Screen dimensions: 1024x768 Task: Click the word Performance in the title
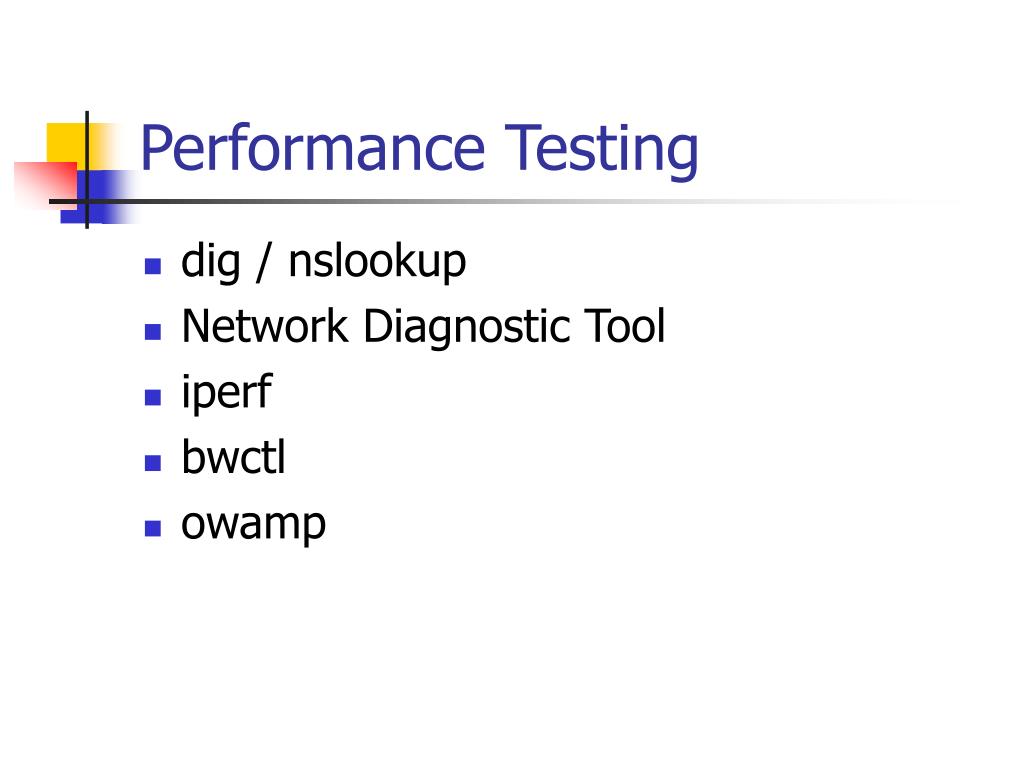[x=313, y=148]
